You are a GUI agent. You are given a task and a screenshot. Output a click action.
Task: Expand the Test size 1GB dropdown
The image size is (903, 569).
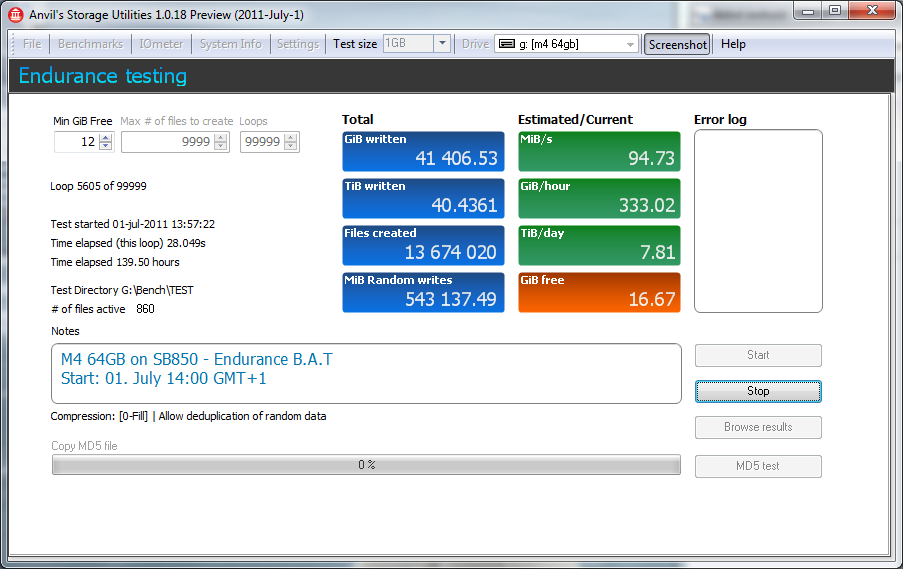click(x=442, y=43)
